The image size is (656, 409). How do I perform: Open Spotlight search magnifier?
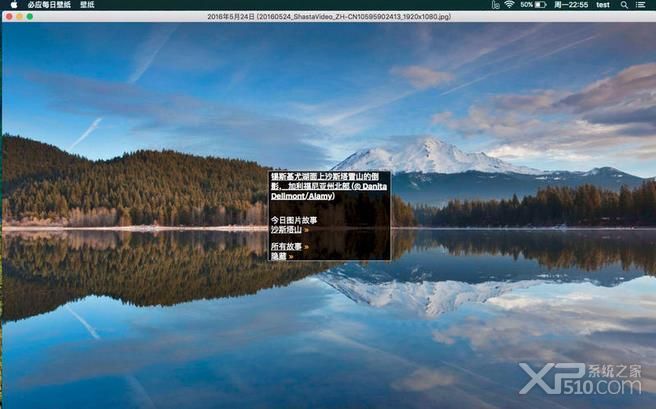624,5
